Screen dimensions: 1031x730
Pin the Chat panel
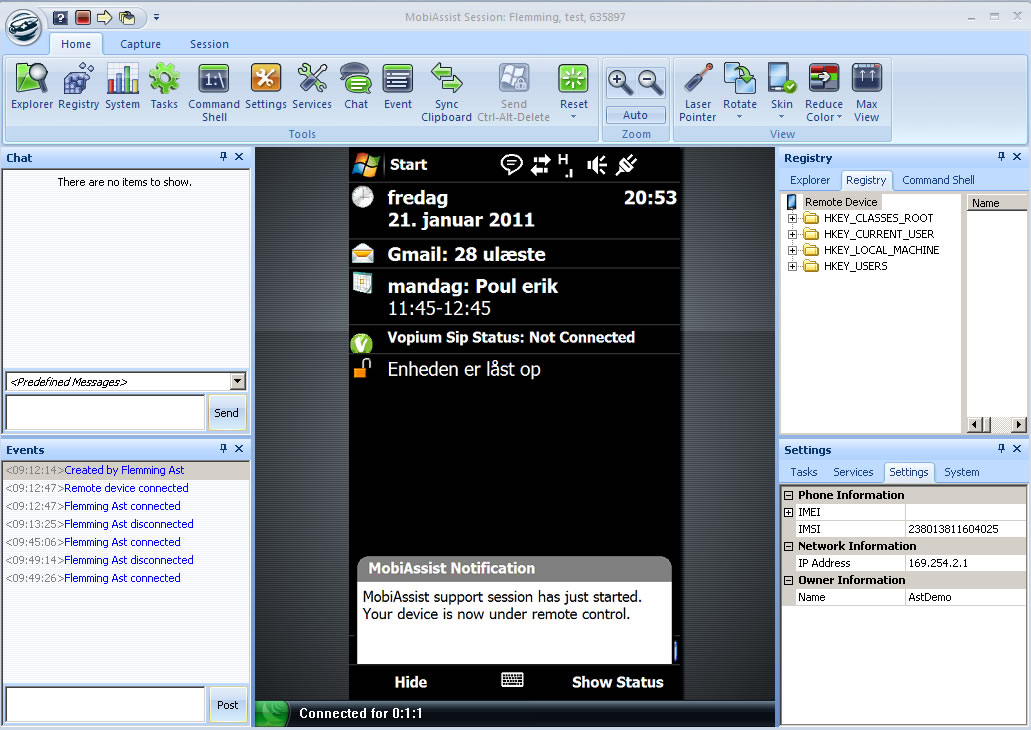pos(224,157)
